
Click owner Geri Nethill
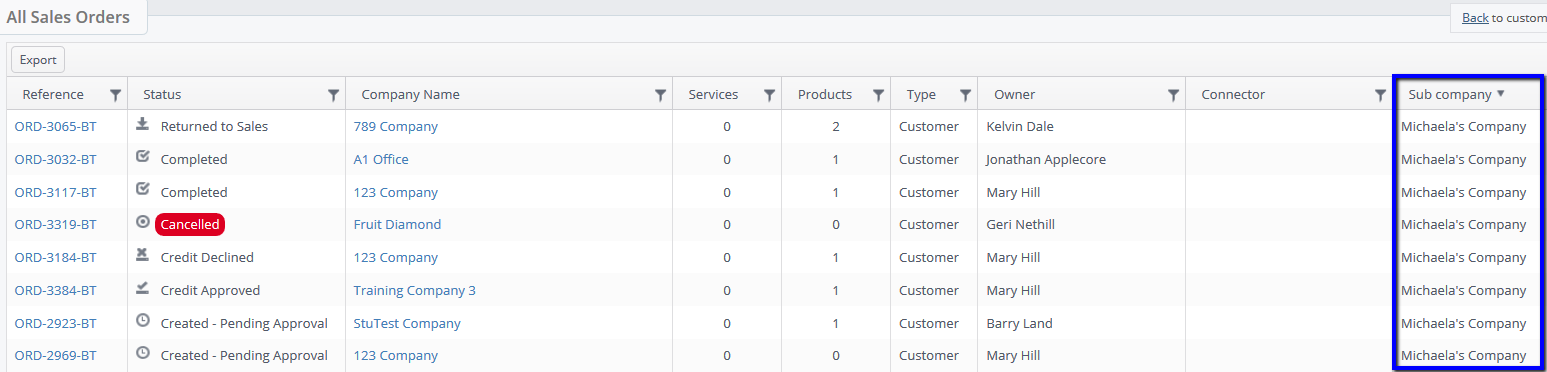tap(1020, 225)
